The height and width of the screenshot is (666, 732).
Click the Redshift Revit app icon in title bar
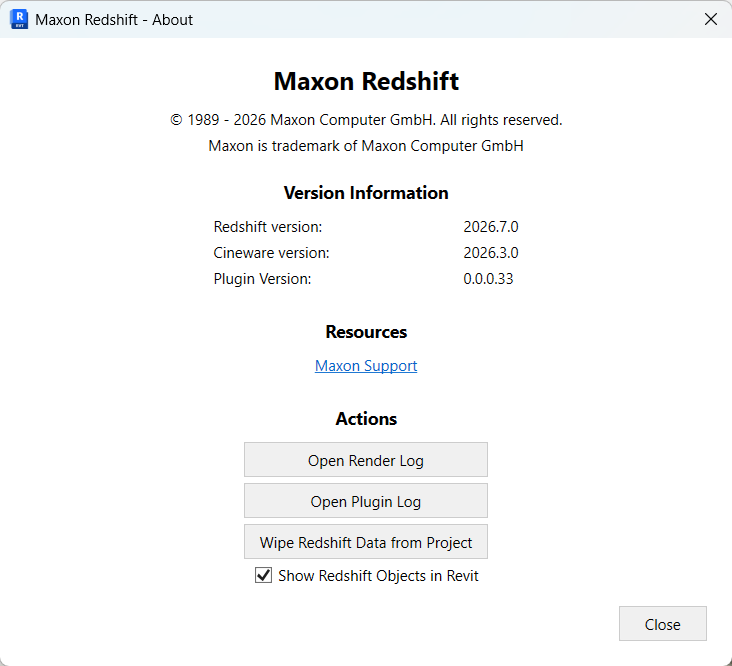point(19,19)
